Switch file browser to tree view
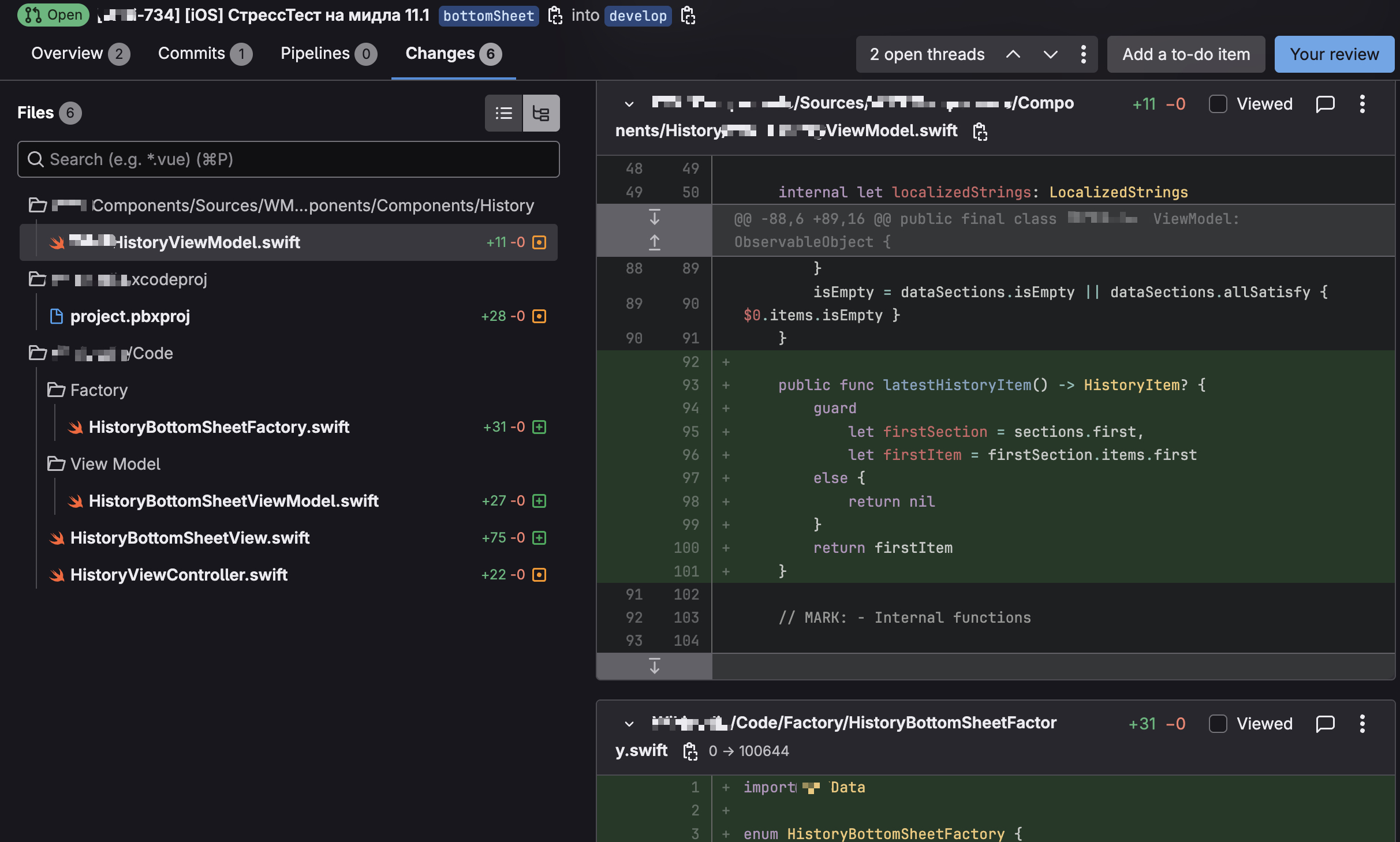 coord(541,113)
